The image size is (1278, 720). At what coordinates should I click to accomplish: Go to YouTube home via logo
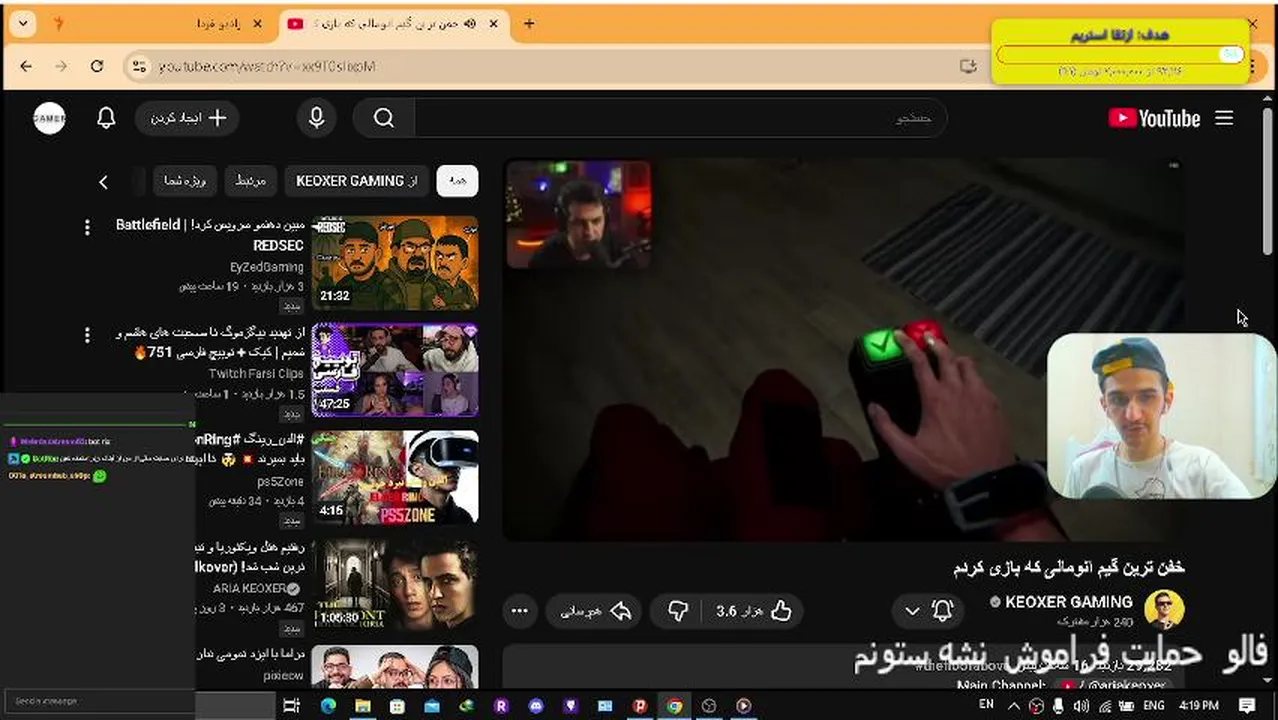click(x=1154, y=118)
